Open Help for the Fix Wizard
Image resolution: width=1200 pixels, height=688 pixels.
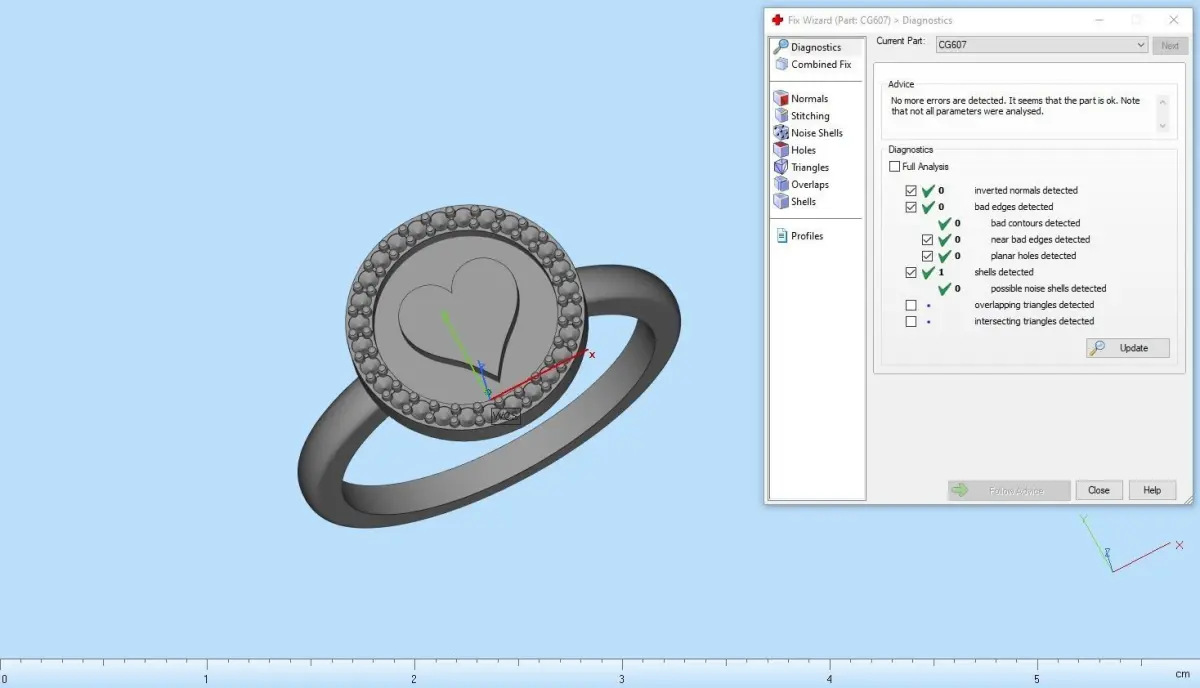tap(1152, 490)
